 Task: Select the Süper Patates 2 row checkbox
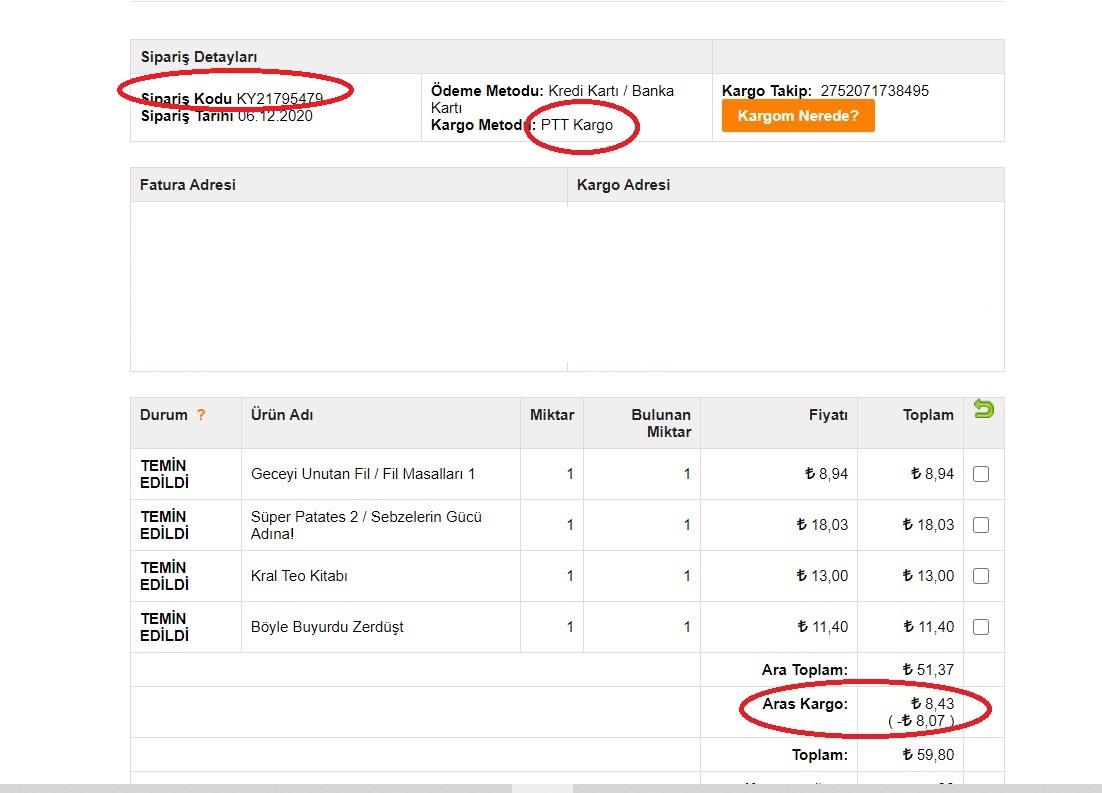point(981,525)
